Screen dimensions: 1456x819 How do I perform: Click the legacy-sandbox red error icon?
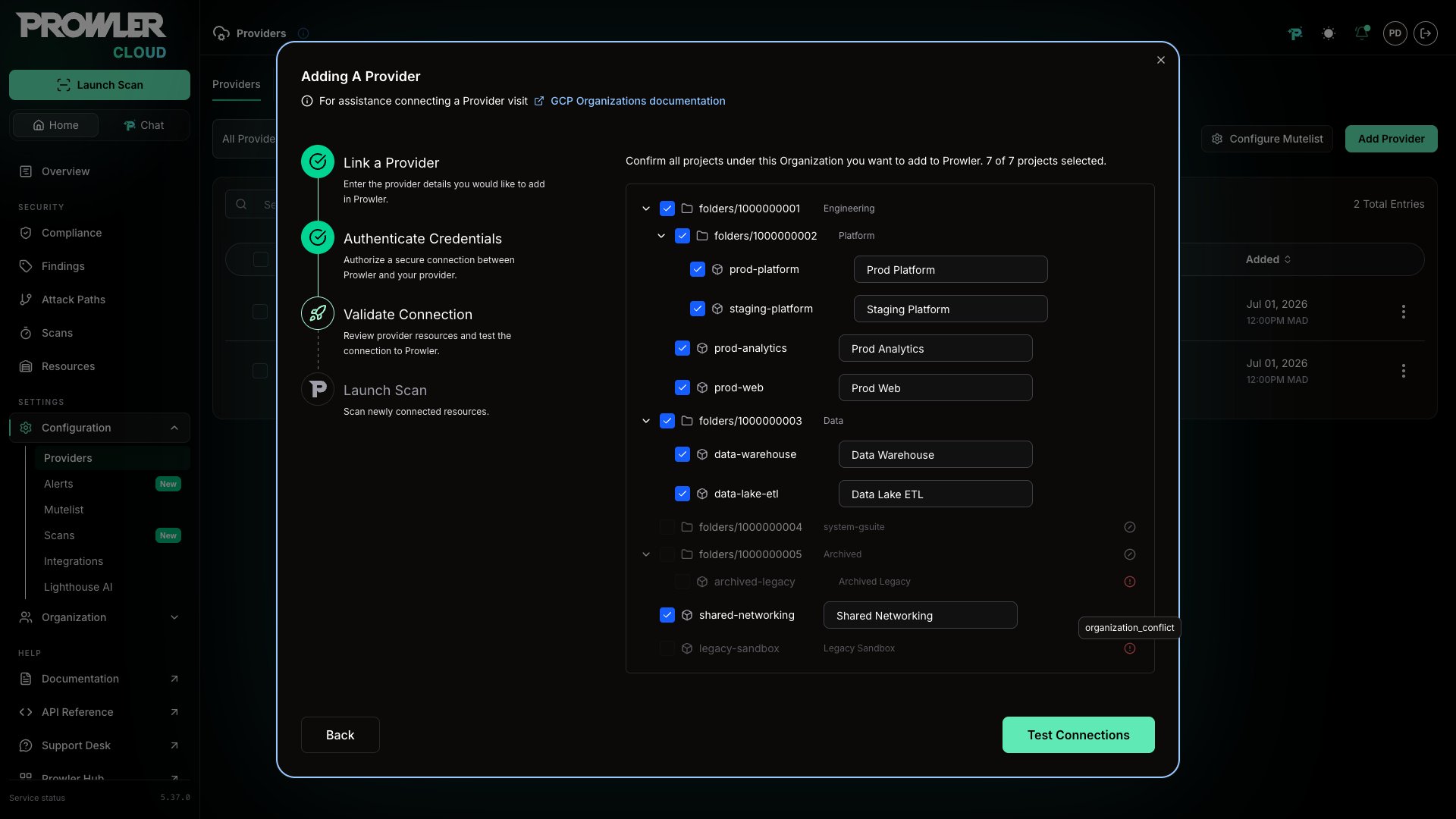coord(1129,648)
